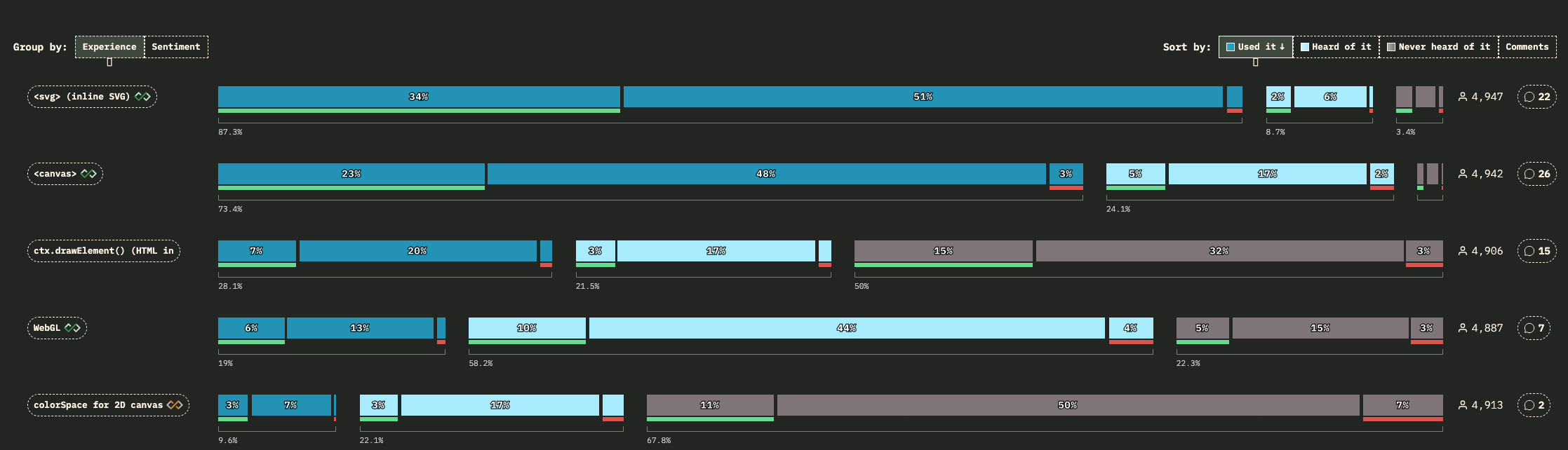
Task: Open the <canvas> feature label
Action: coord(55,174)
